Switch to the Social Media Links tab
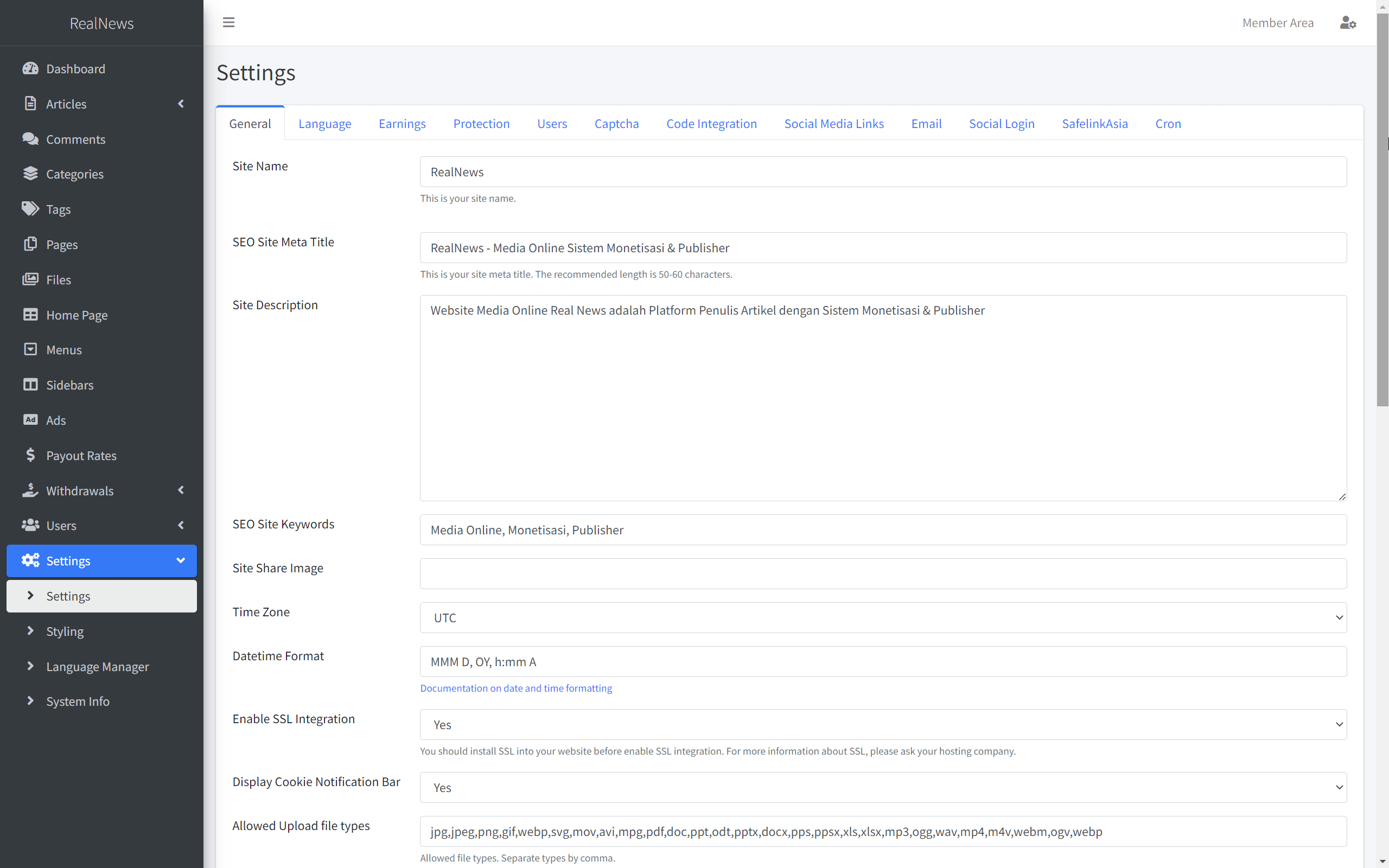 833,124
